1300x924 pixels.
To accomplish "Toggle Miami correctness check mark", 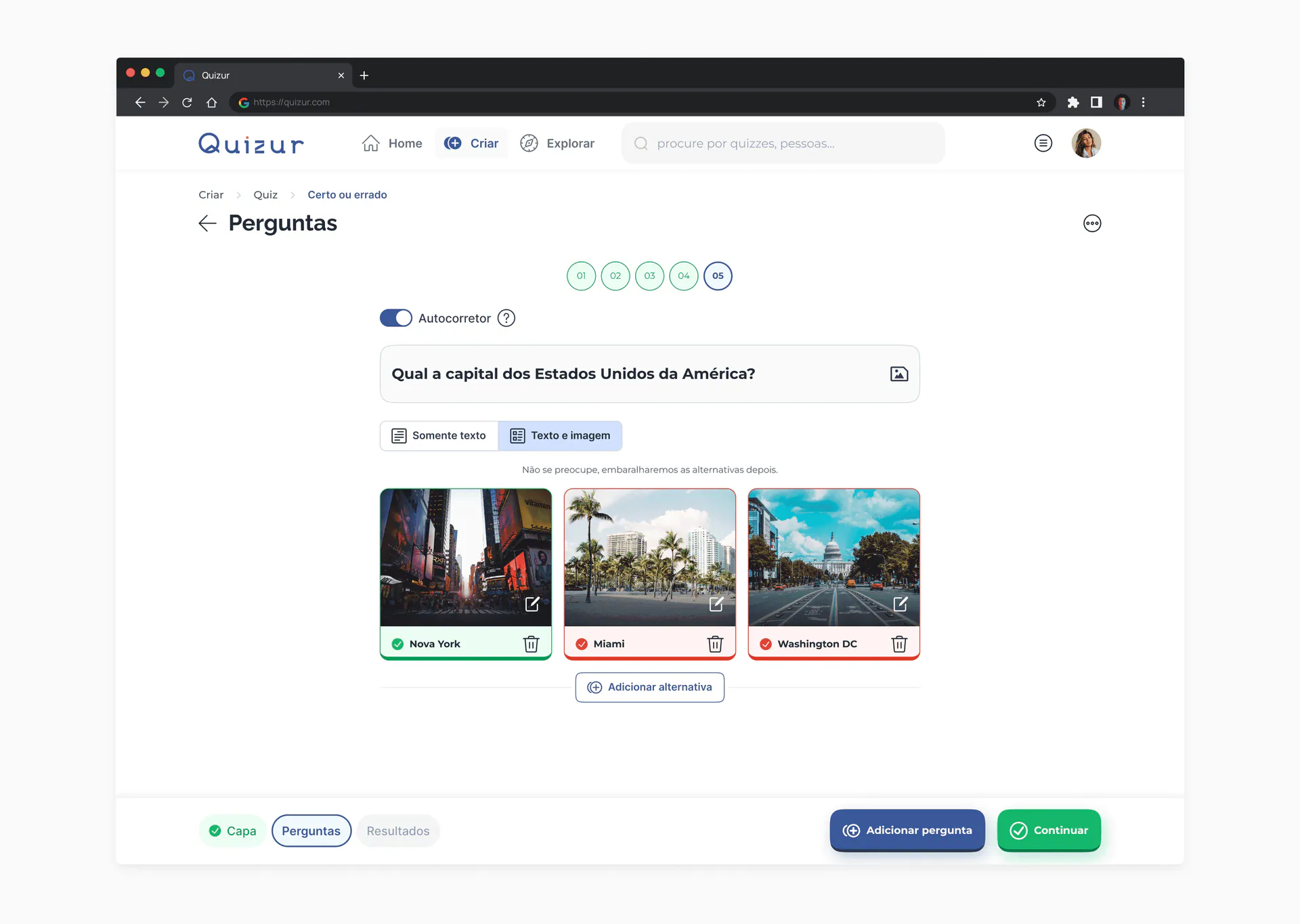I will pos(582,644).
